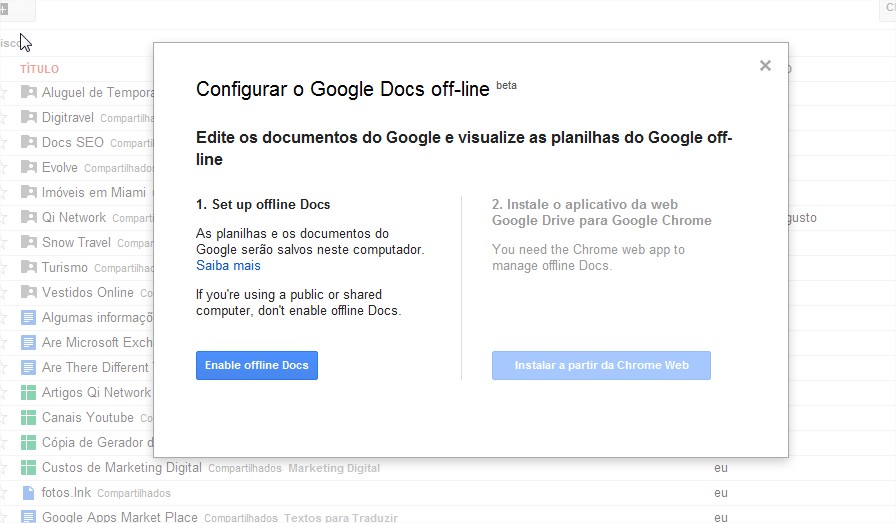Click the fotos.lnk file icon
This screenshot has width=896, height=523.
[28, 492]
